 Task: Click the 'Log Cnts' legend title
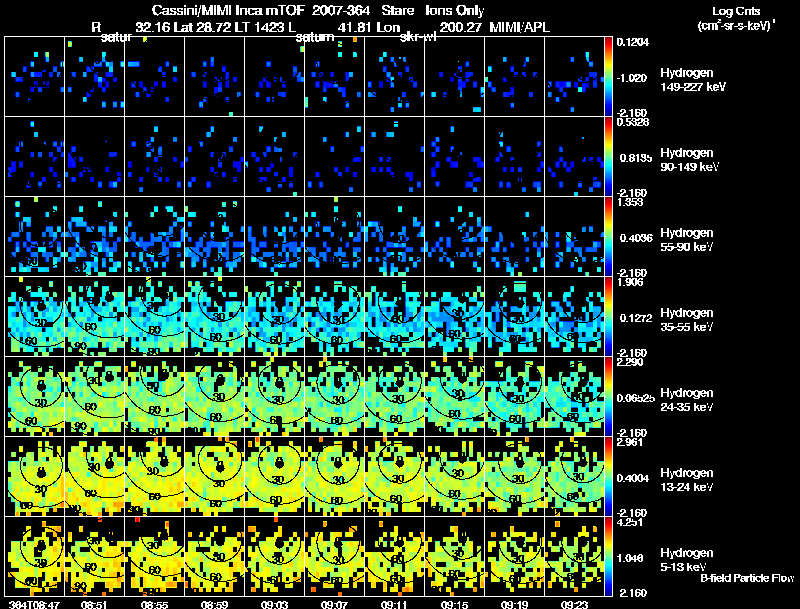[736, 11]
